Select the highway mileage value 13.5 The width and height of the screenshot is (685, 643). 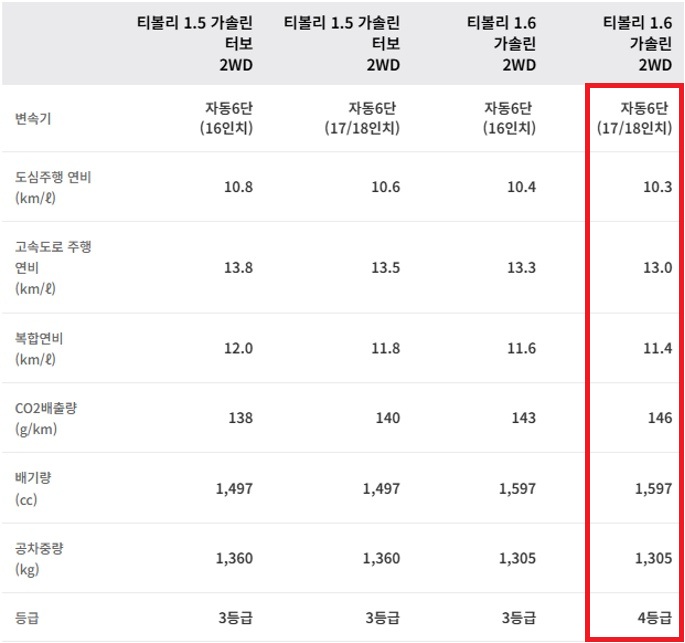(x=386, y=268)
